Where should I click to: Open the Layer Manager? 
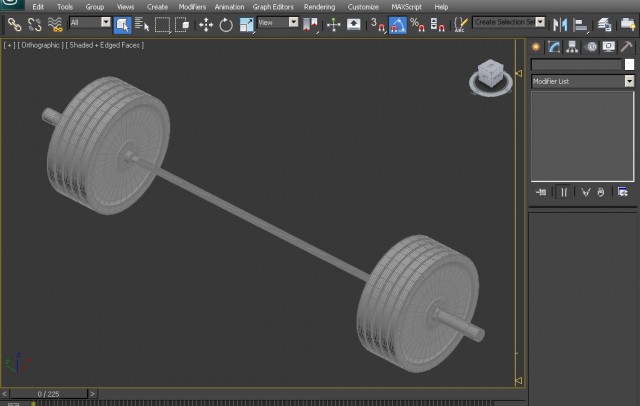click(604, 25)
